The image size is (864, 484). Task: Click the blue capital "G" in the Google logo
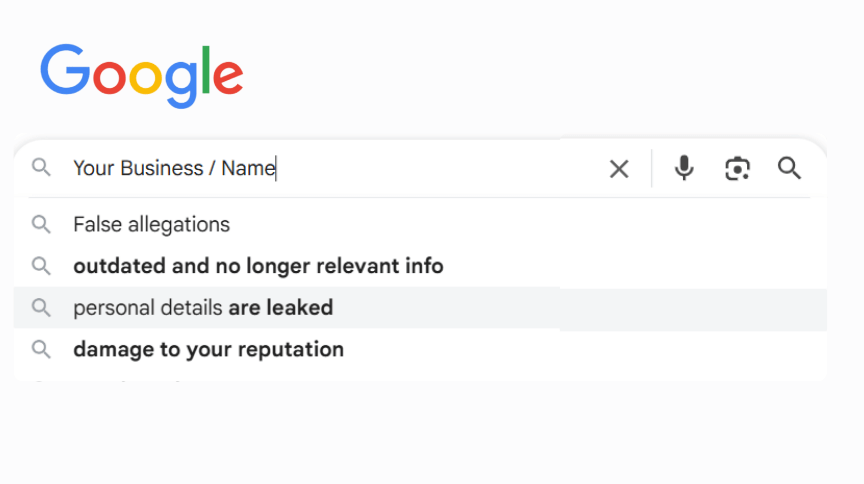tap(65, 69)
